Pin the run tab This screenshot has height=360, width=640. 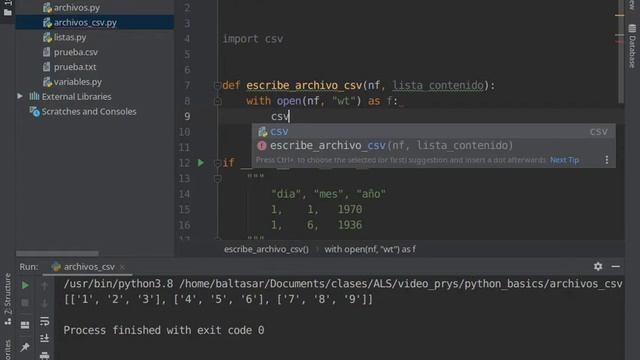25,347
